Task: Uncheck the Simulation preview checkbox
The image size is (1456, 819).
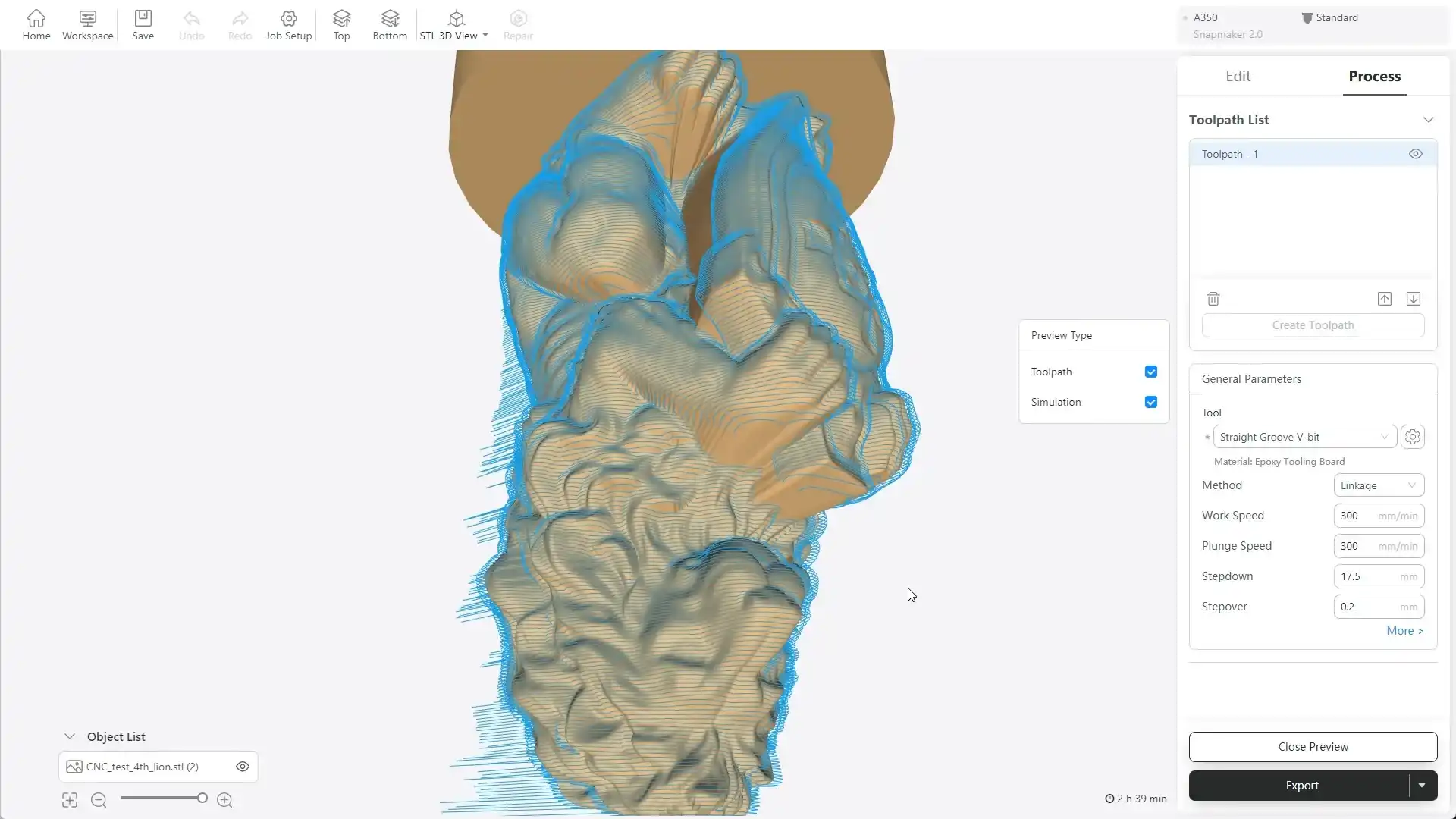Action: point(1150,402)
